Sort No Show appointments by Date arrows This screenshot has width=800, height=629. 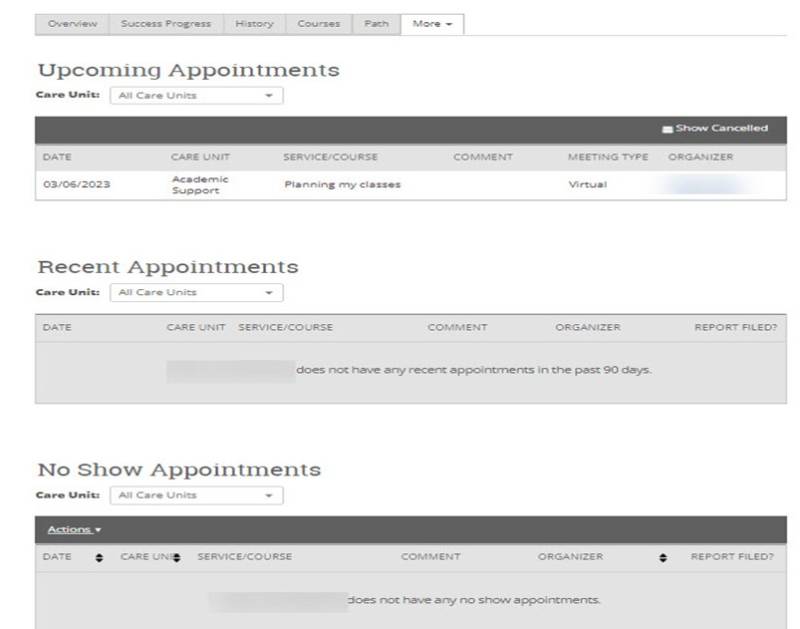pos(99,557)
